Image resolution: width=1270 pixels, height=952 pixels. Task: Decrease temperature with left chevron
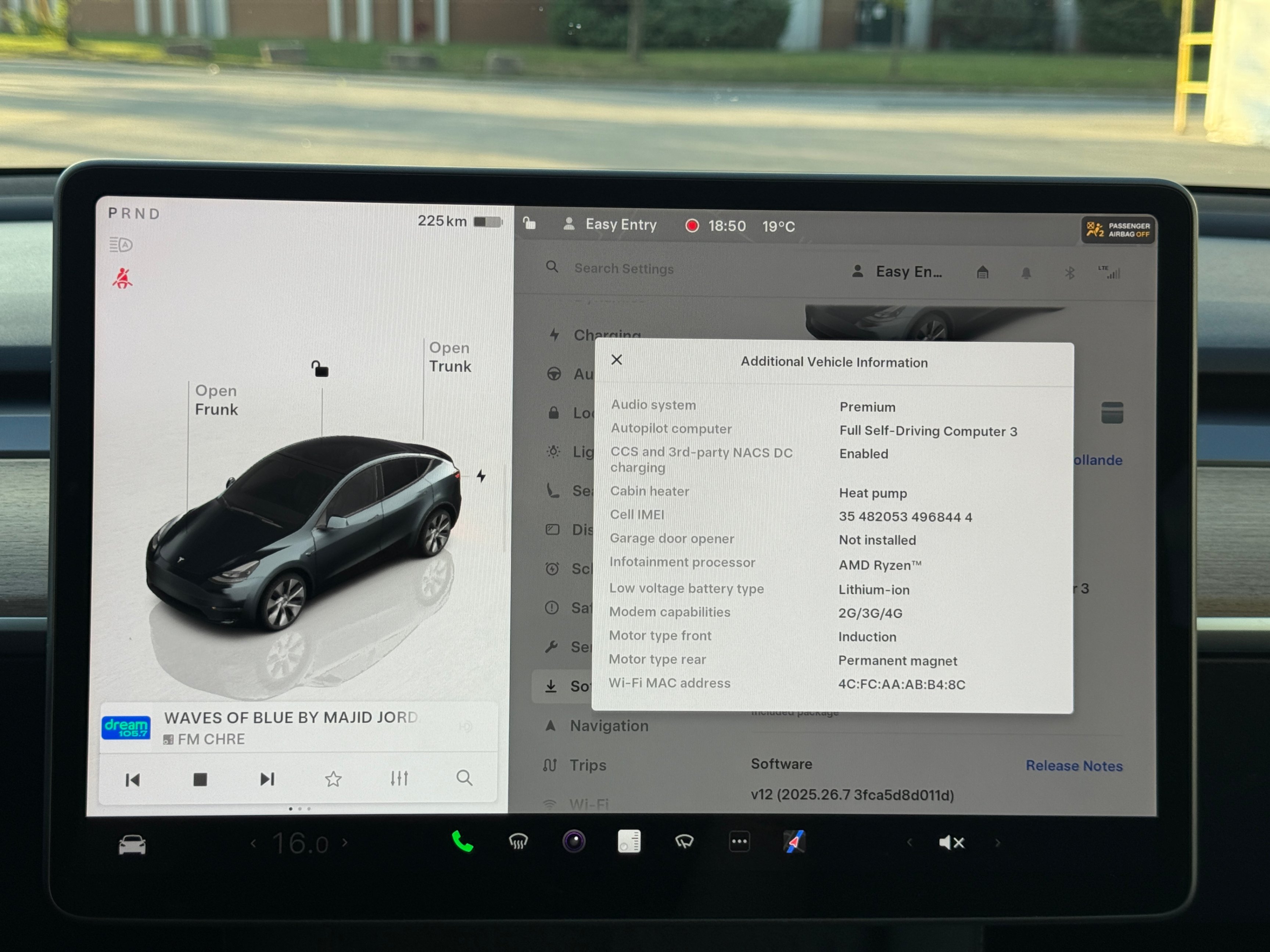[x=254, y=843]
